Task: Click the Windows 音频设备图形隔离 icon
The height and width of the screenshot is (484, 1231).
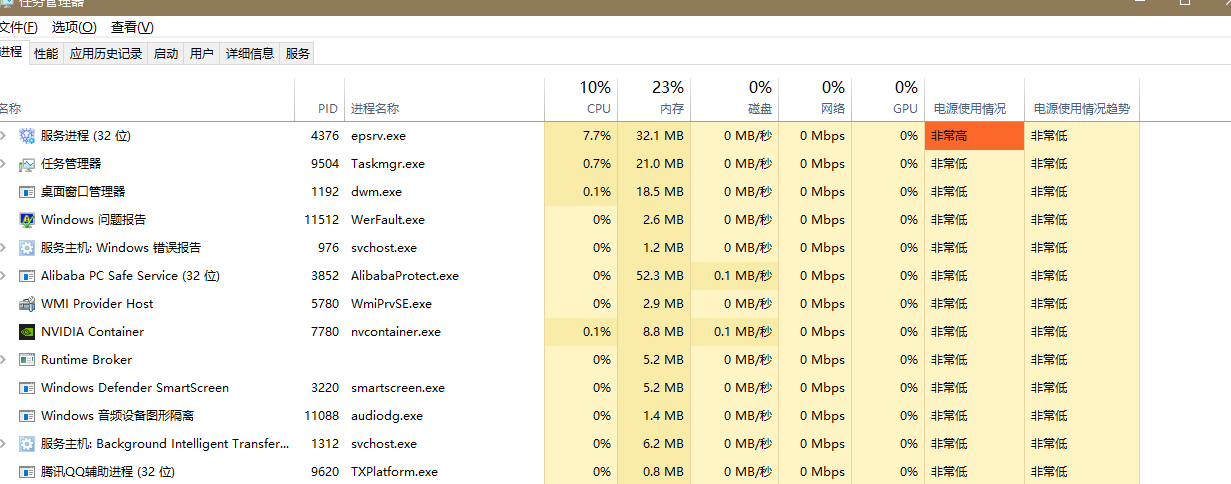Action: pos(27,416)
